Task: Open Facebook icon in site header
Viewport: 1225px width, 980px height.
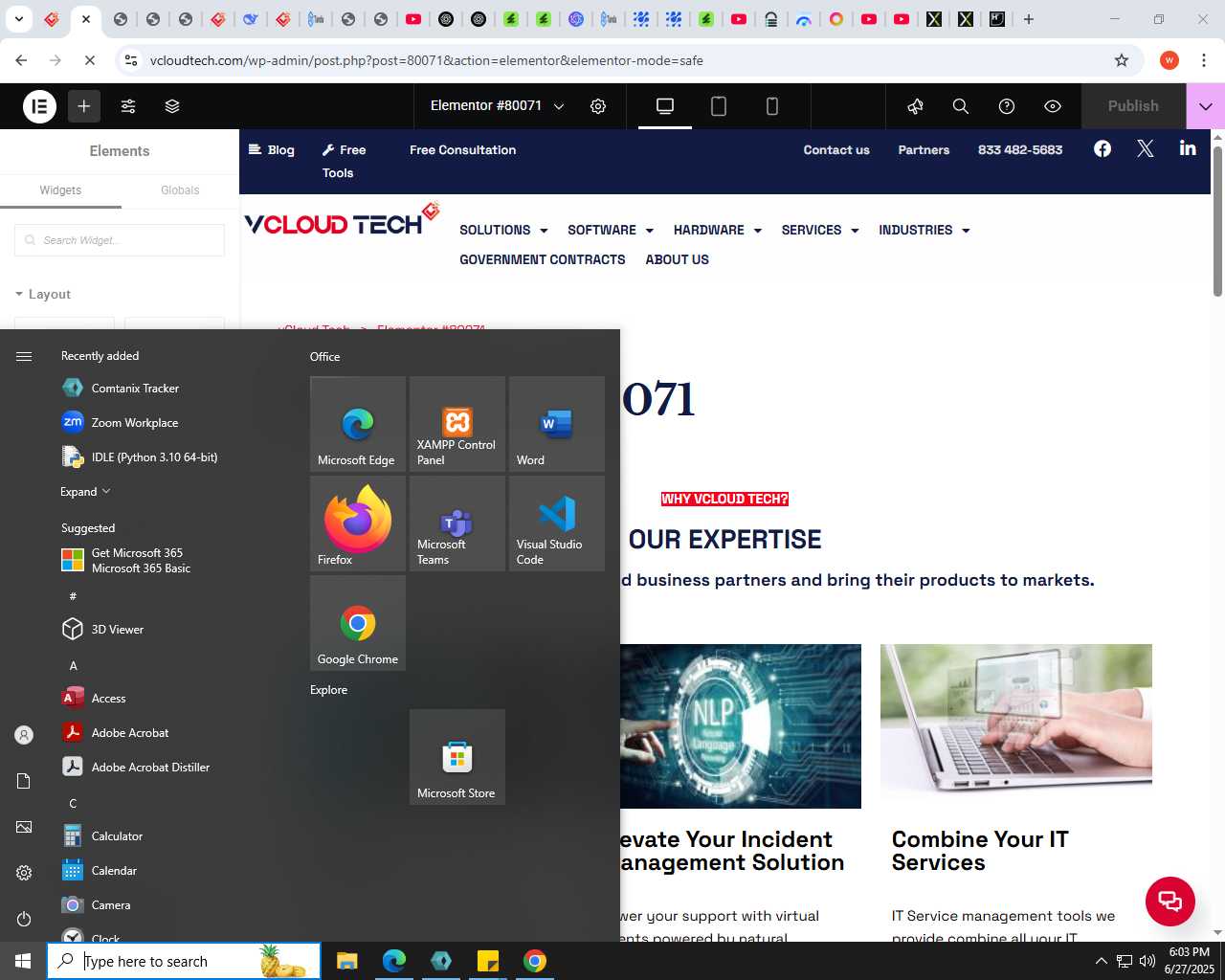Action: pos(1102,148)
